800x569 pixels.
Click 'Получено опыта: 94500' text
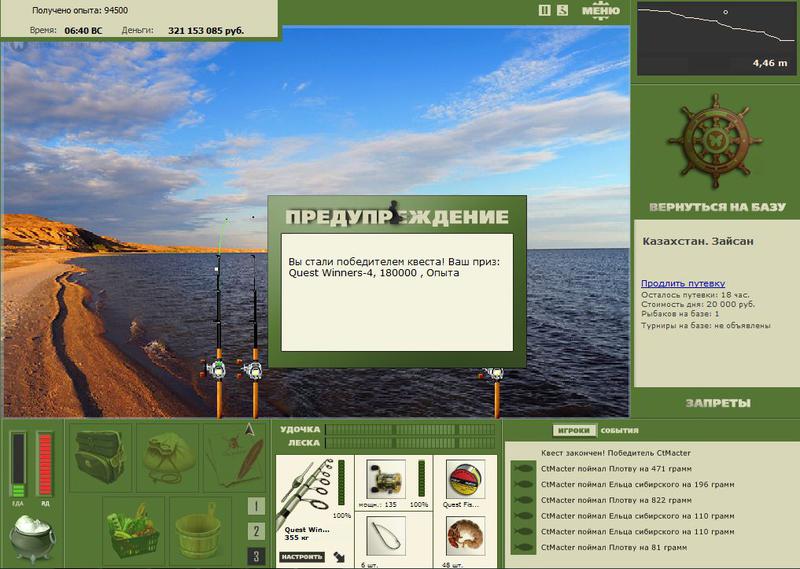[80, 10]
